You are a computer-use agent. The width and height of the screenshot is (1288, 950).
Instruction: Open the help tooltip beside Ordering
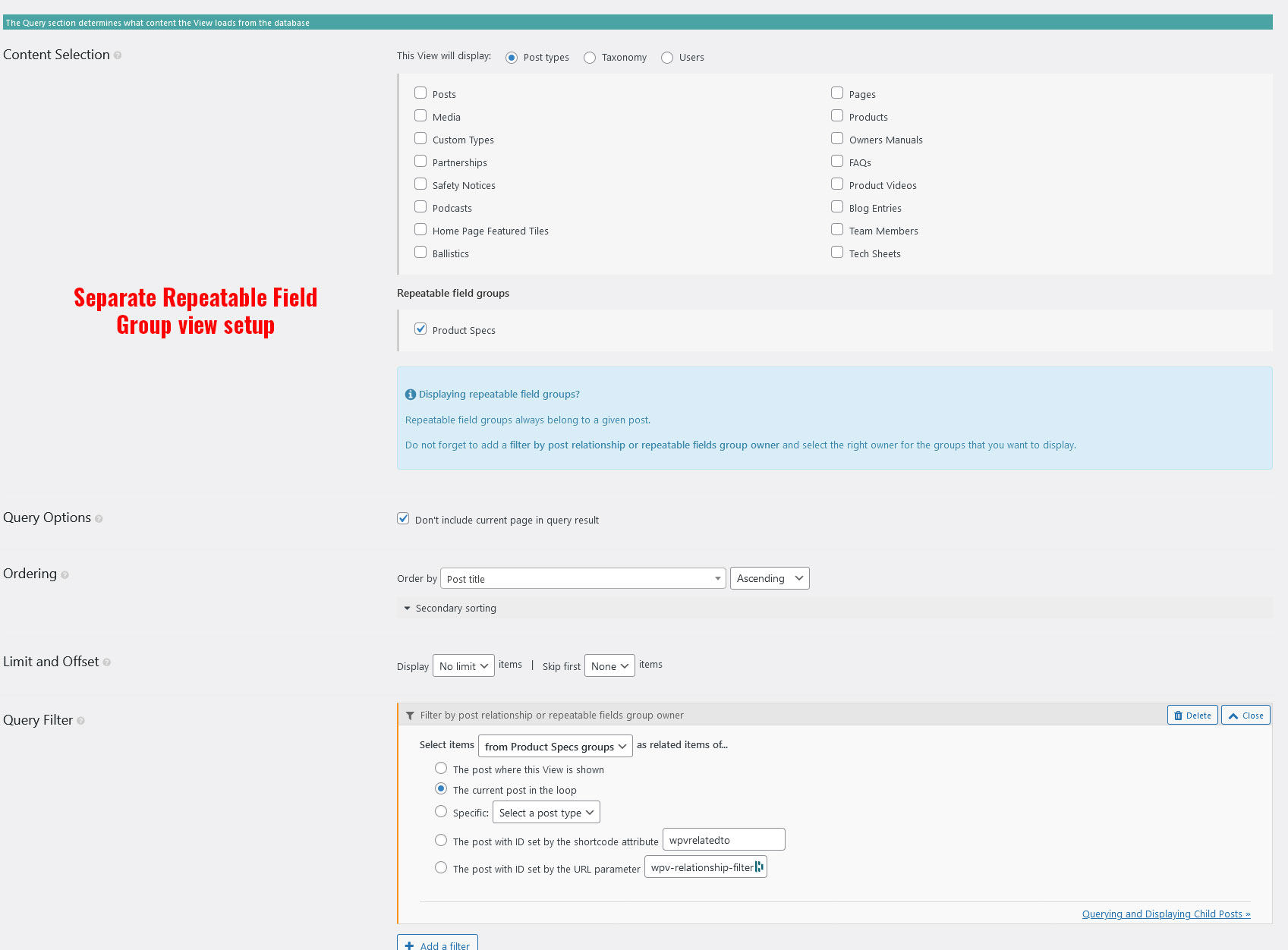click(65, 575)
